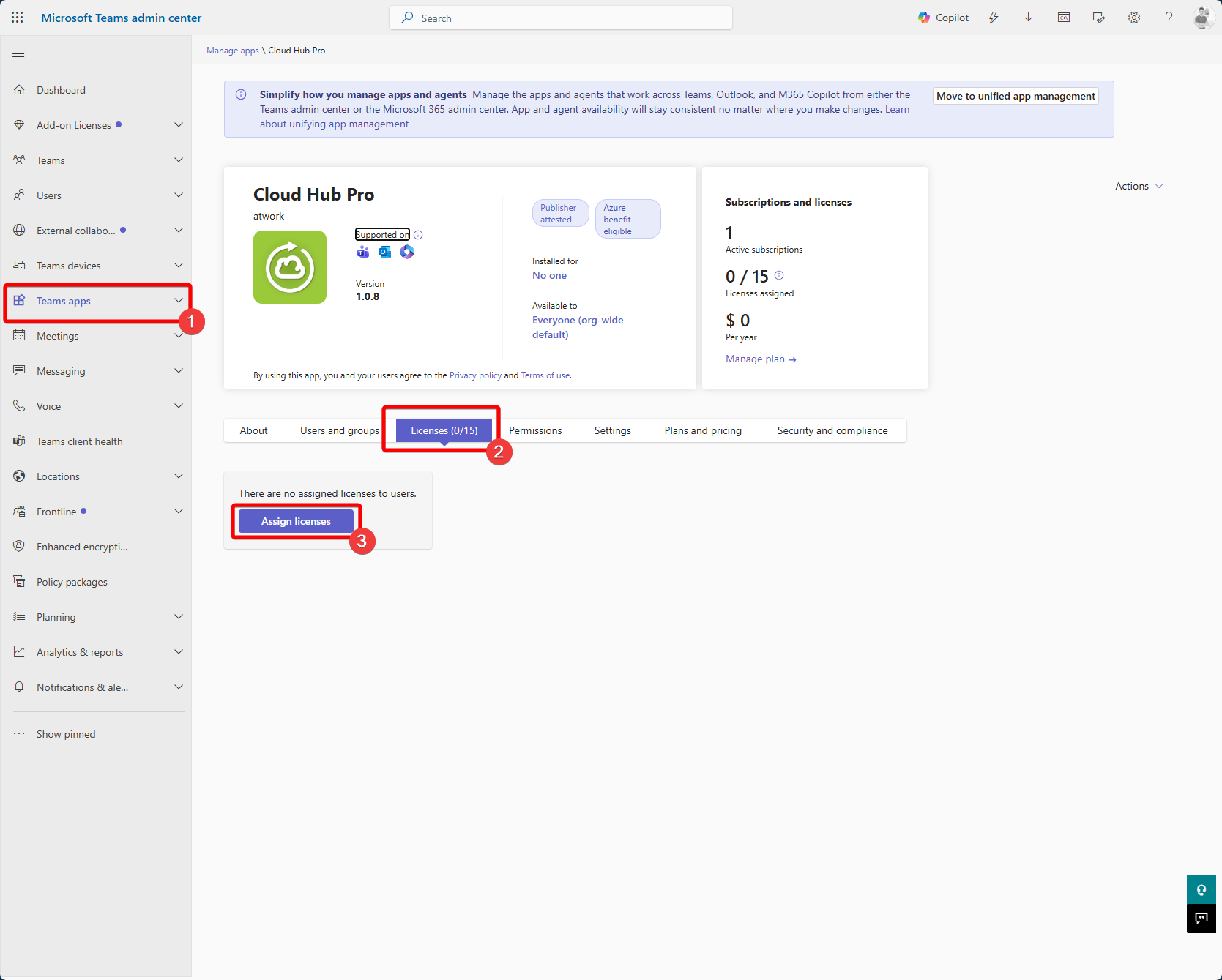Go back via Manage apps breadcrumb
The width and height of the screenshot is (1222, 980).
[233, 51]
